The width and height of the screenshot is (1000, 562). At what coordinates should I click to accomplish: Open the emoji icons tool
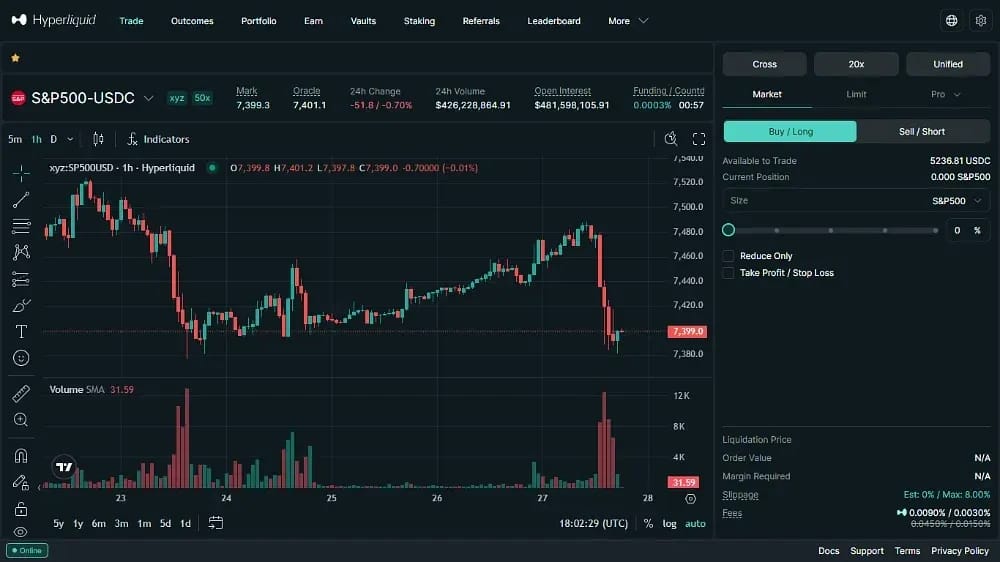point(21,358)
